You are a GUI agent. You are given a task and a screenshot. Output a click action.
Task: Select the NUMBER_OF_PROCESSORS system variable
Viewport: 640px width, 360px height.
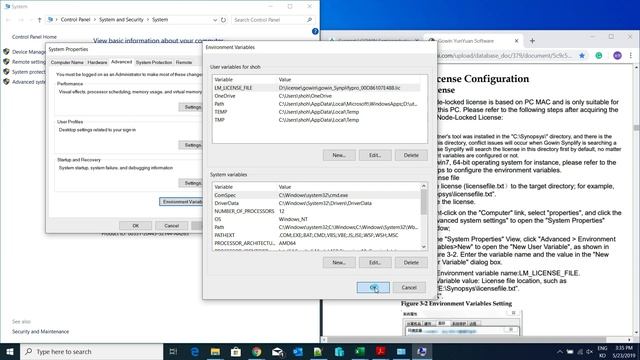coord(316,211)
